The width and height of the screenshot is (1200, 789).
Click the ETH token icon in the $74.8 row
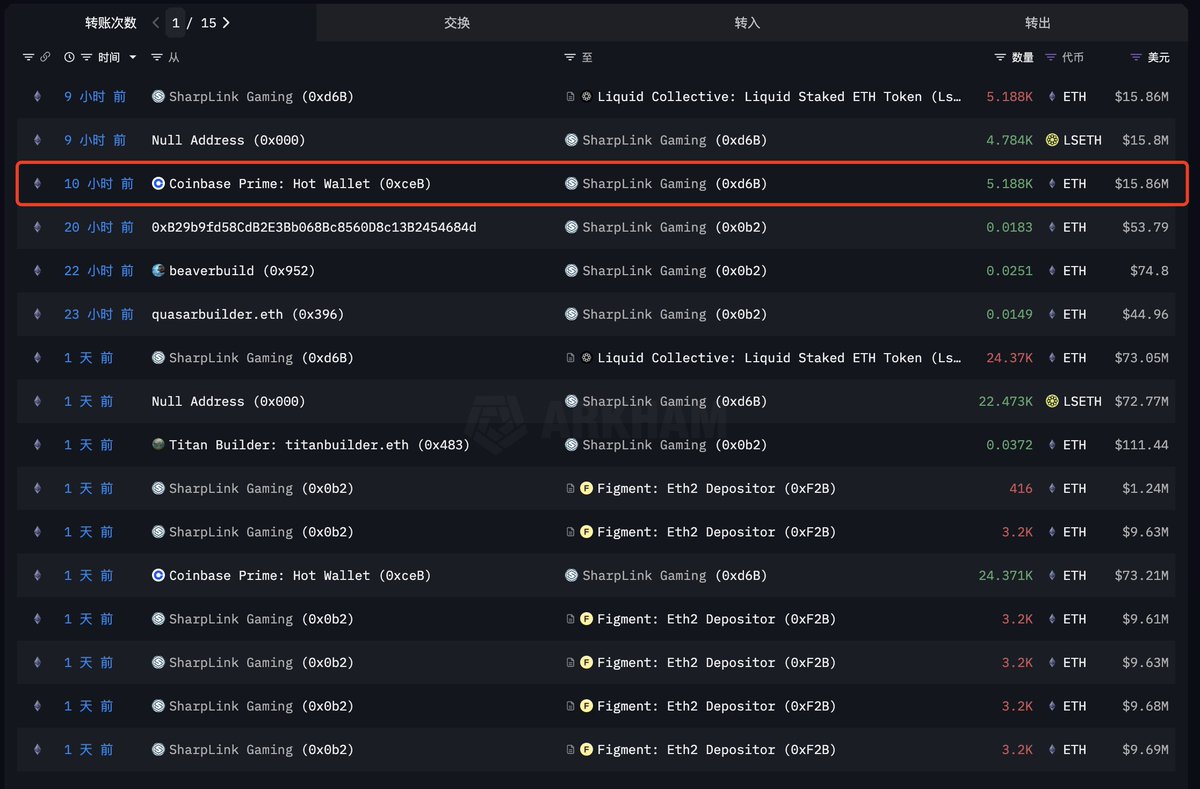click(1052, 271)
